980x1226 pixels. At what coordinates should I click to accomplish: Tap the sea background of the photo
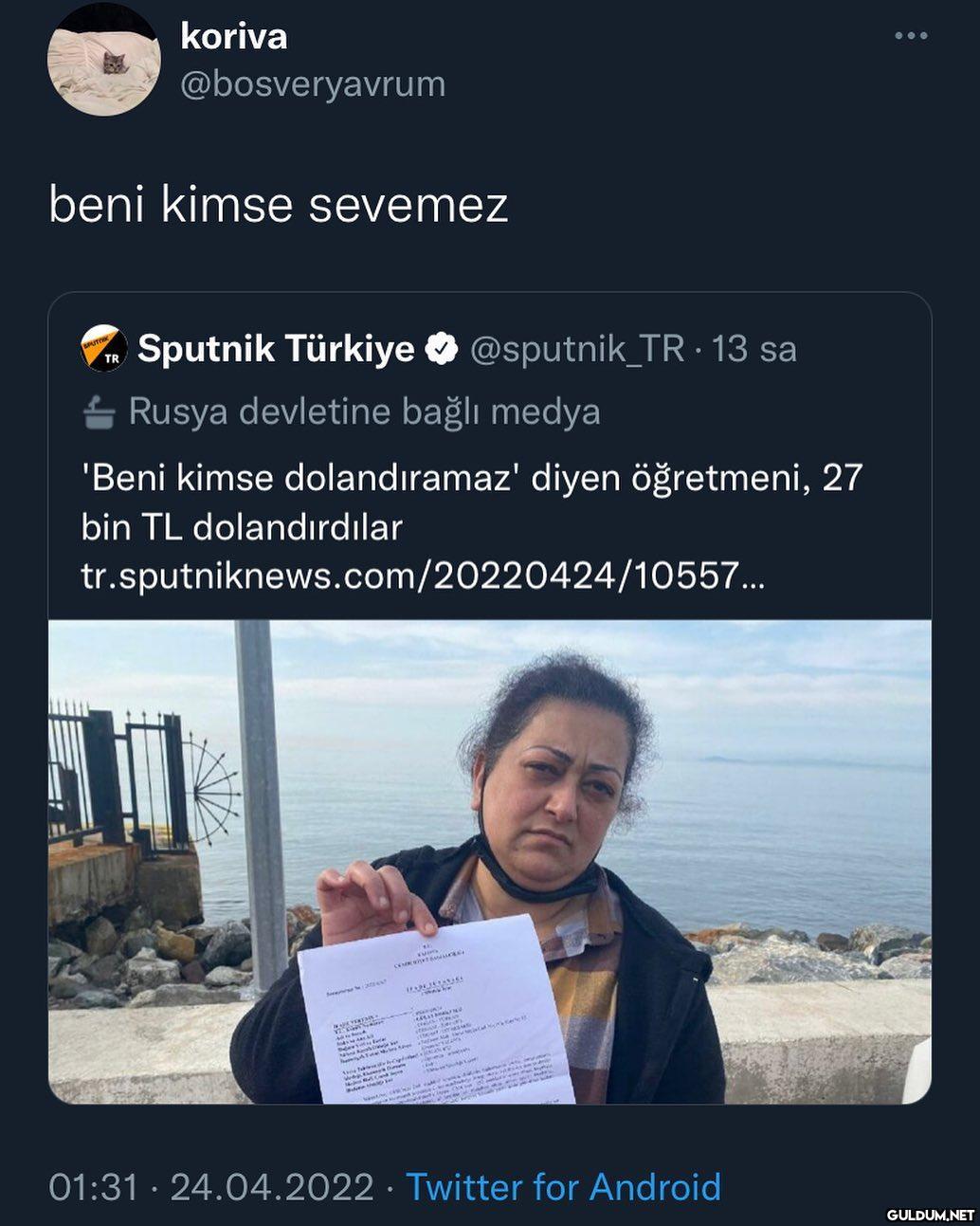[x=787, y=834]
